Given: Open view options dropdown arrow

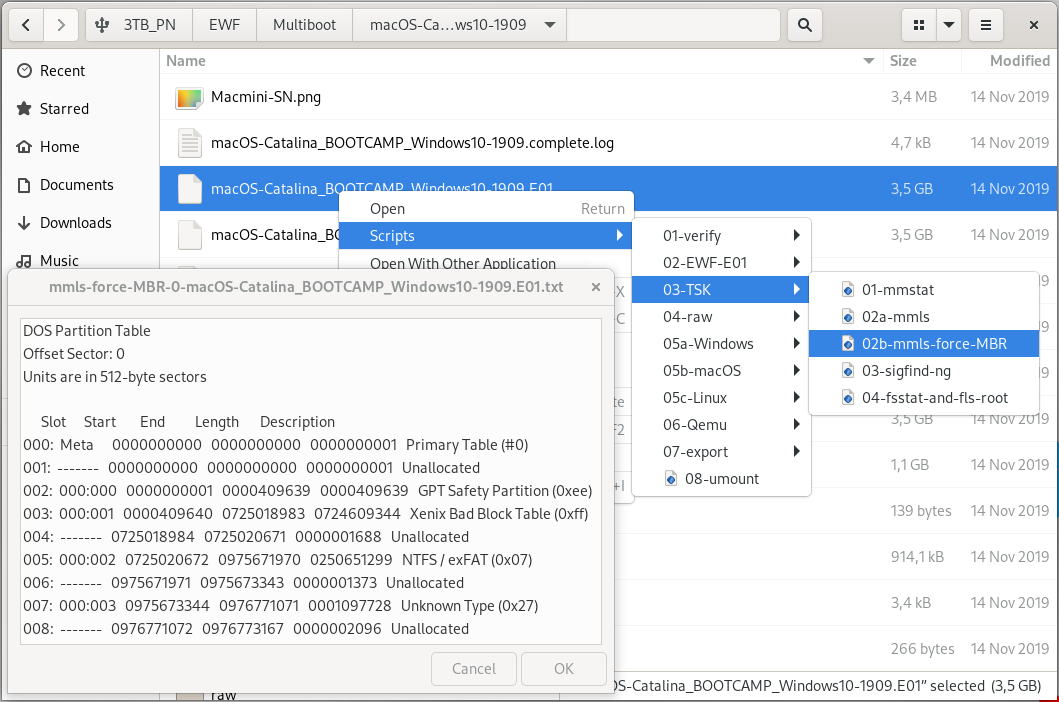Looking at the screenshot, I should pos(949,25).
